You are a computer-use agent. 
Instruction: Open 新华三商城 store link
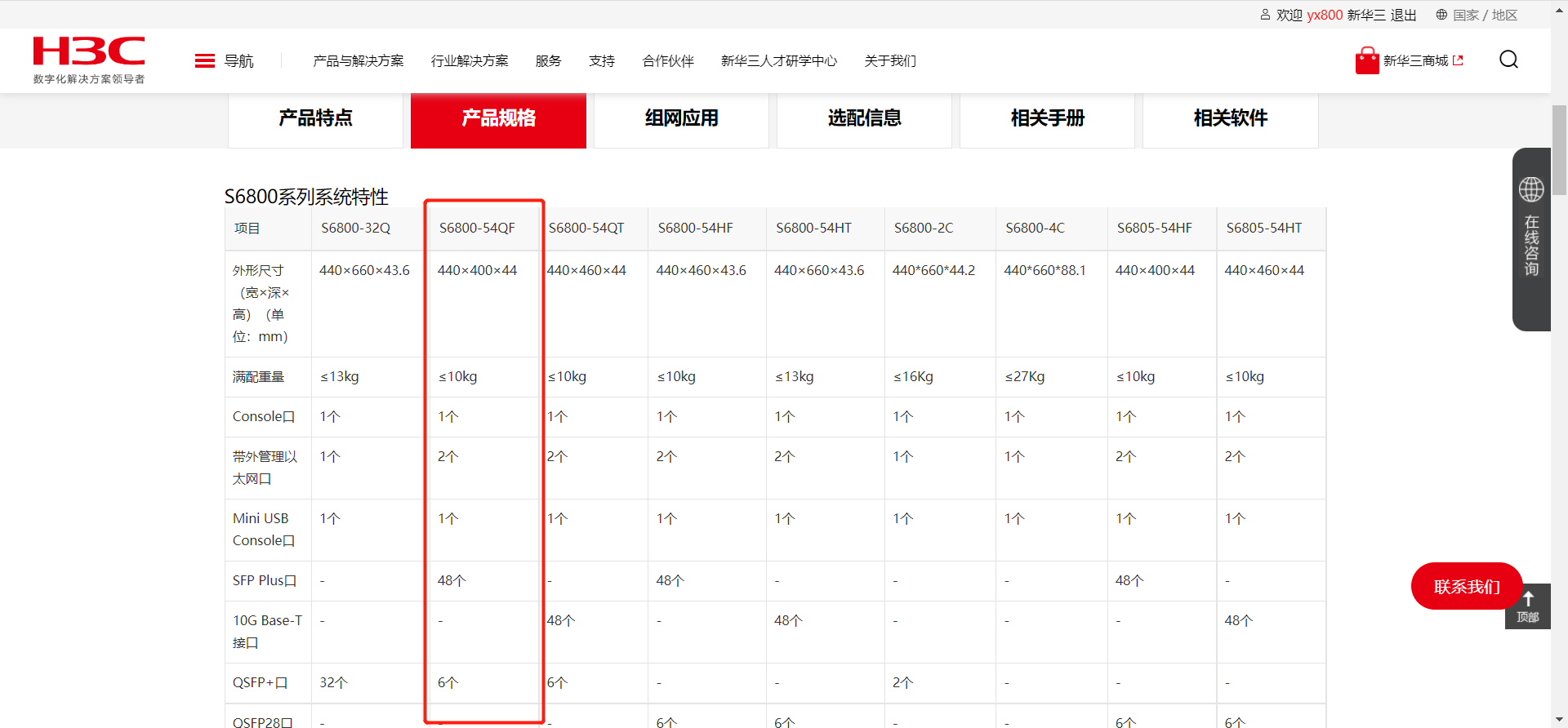pyautogui.click(x=1423, y=61)
